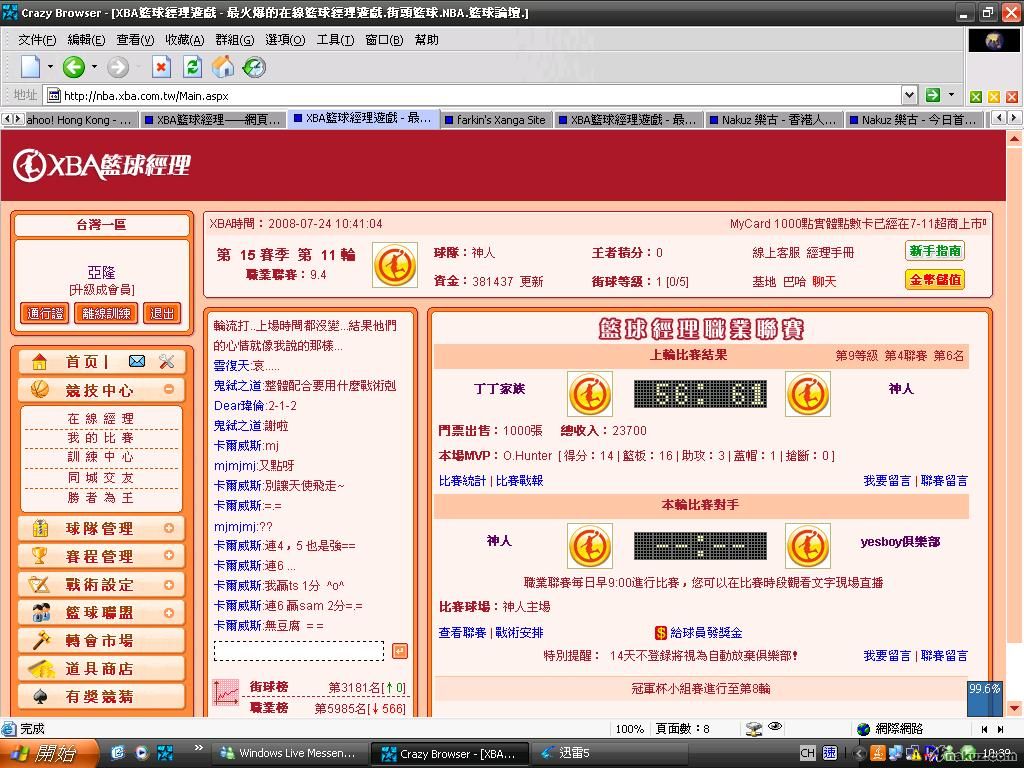Open the 文件(F) menu

[37, 40]
